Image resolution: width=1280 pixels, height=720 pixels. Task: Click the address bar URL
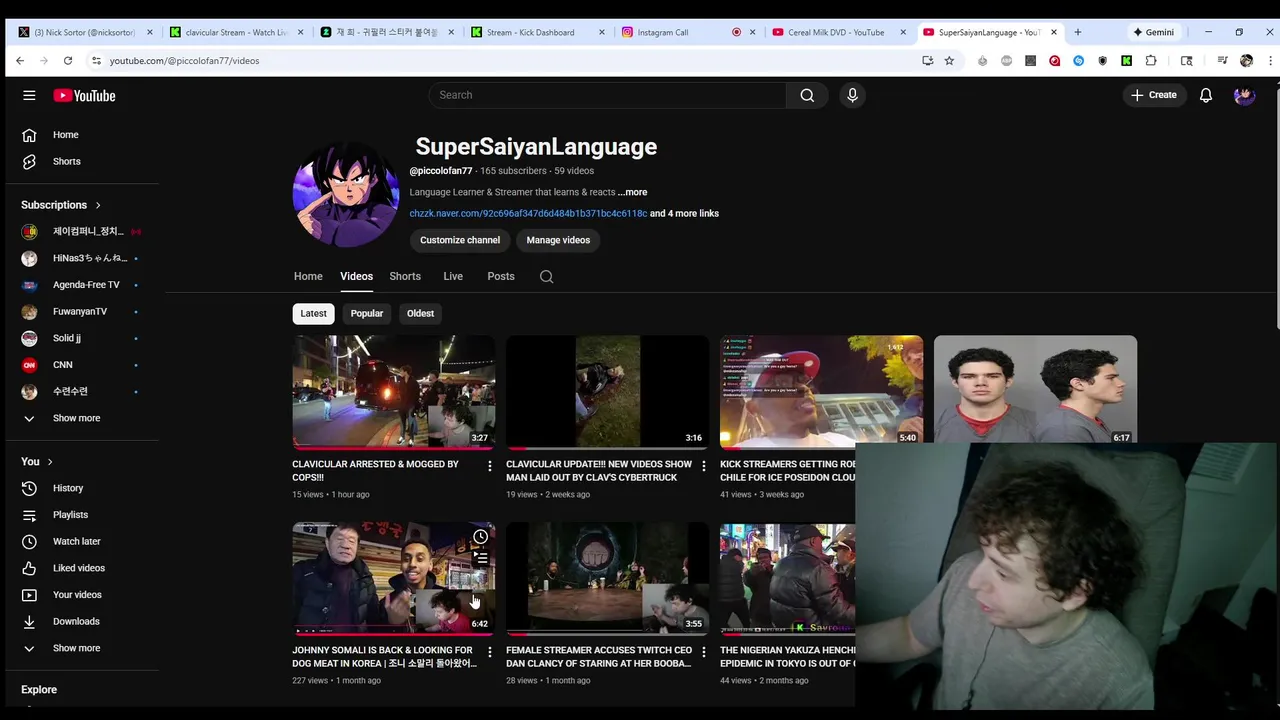click(184, 61)
